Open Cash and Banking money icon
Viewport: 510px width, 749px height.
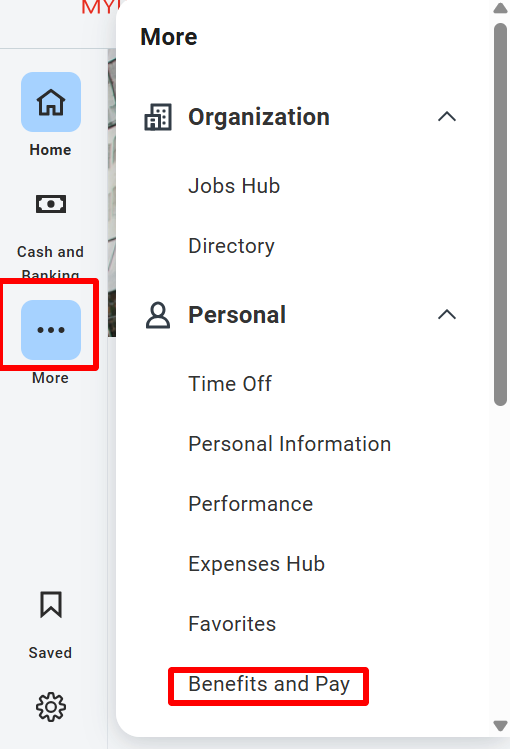51,204
